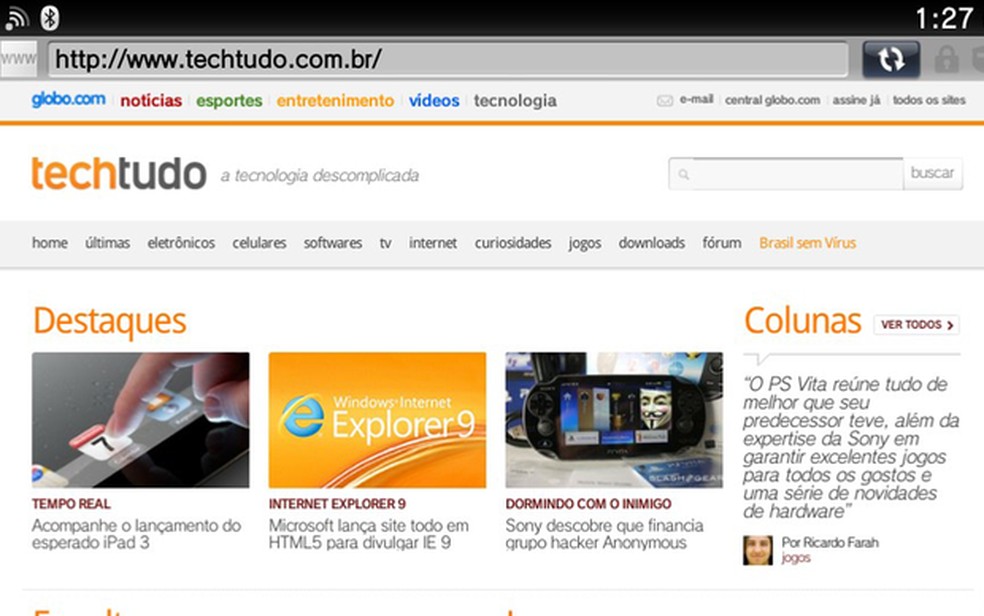Open central globo.com link
This screenshot has height=616, width=984.
click(773, 100)
